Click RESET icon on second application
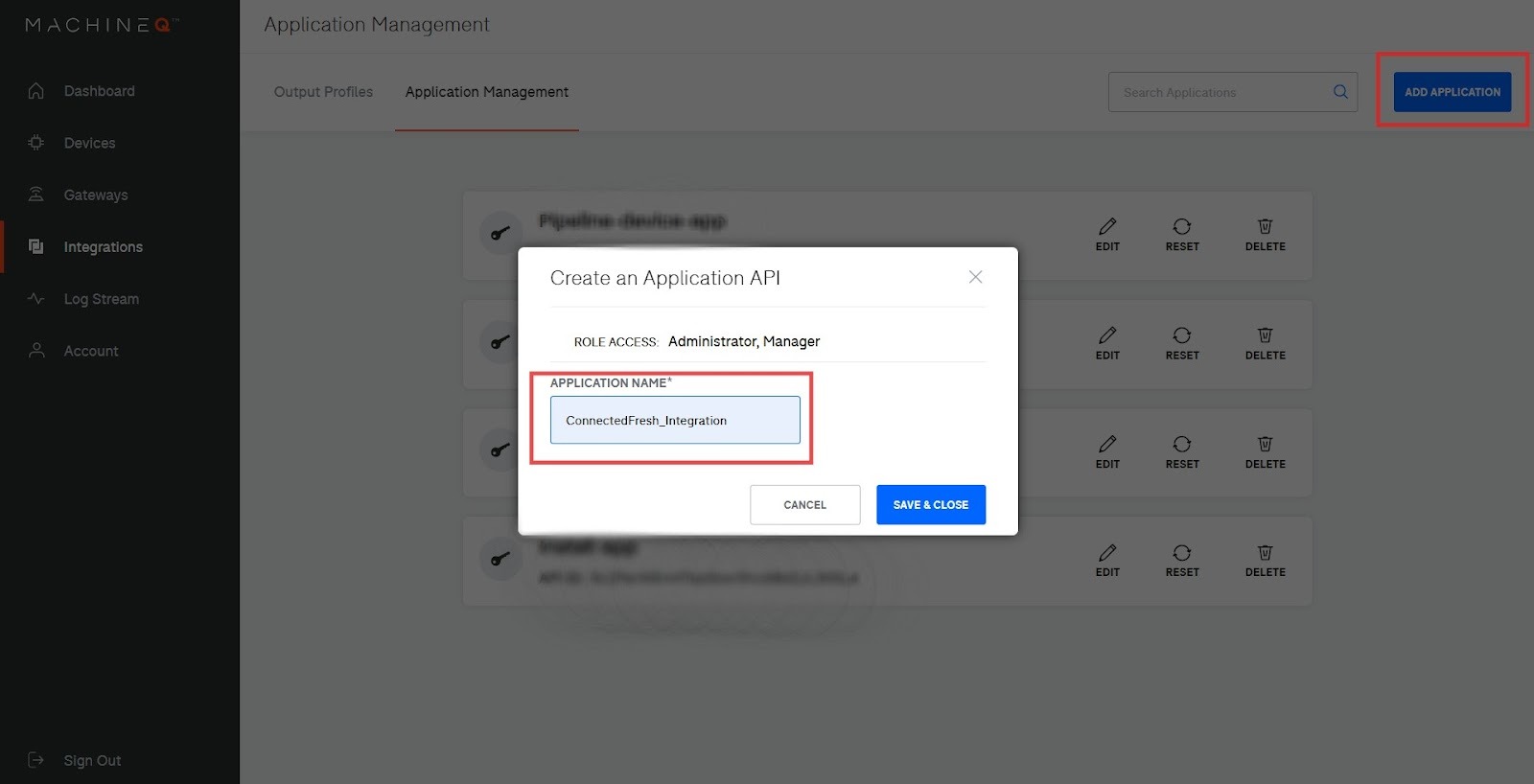This screenshot has width=1534, height=784. pyautogui.click(x=1182, y=335)
